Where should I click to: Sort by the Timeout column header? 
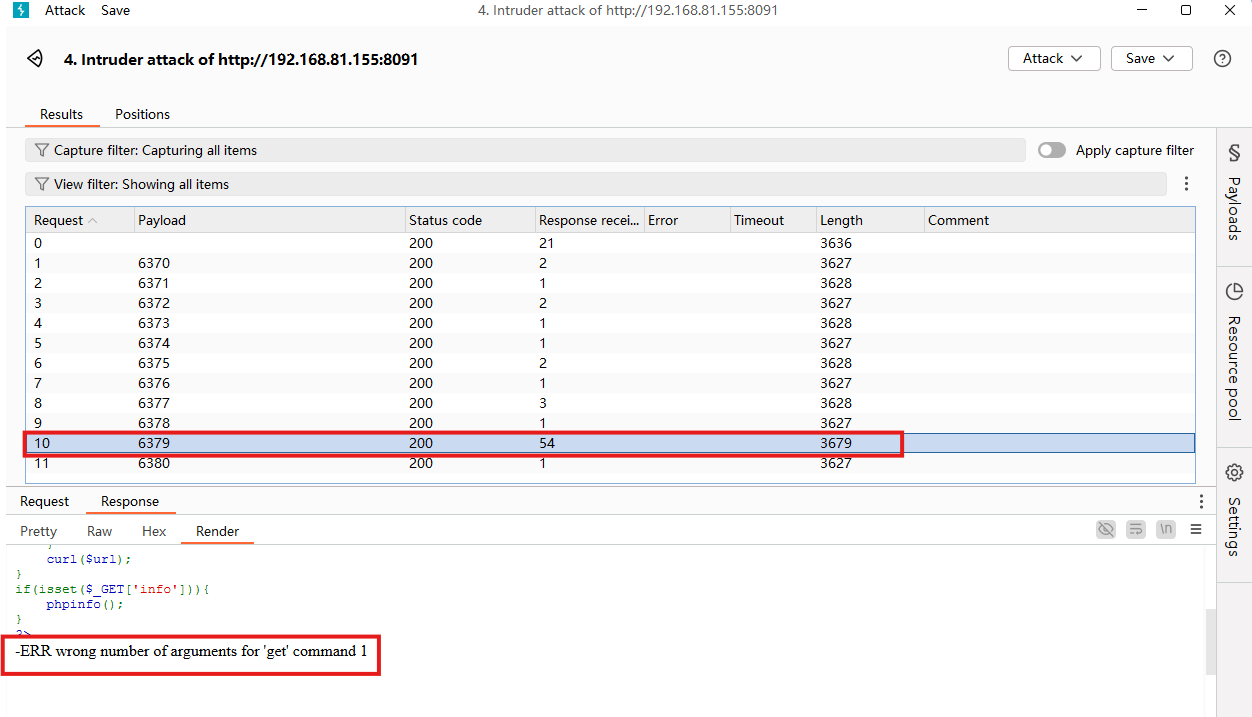(773, 220)
